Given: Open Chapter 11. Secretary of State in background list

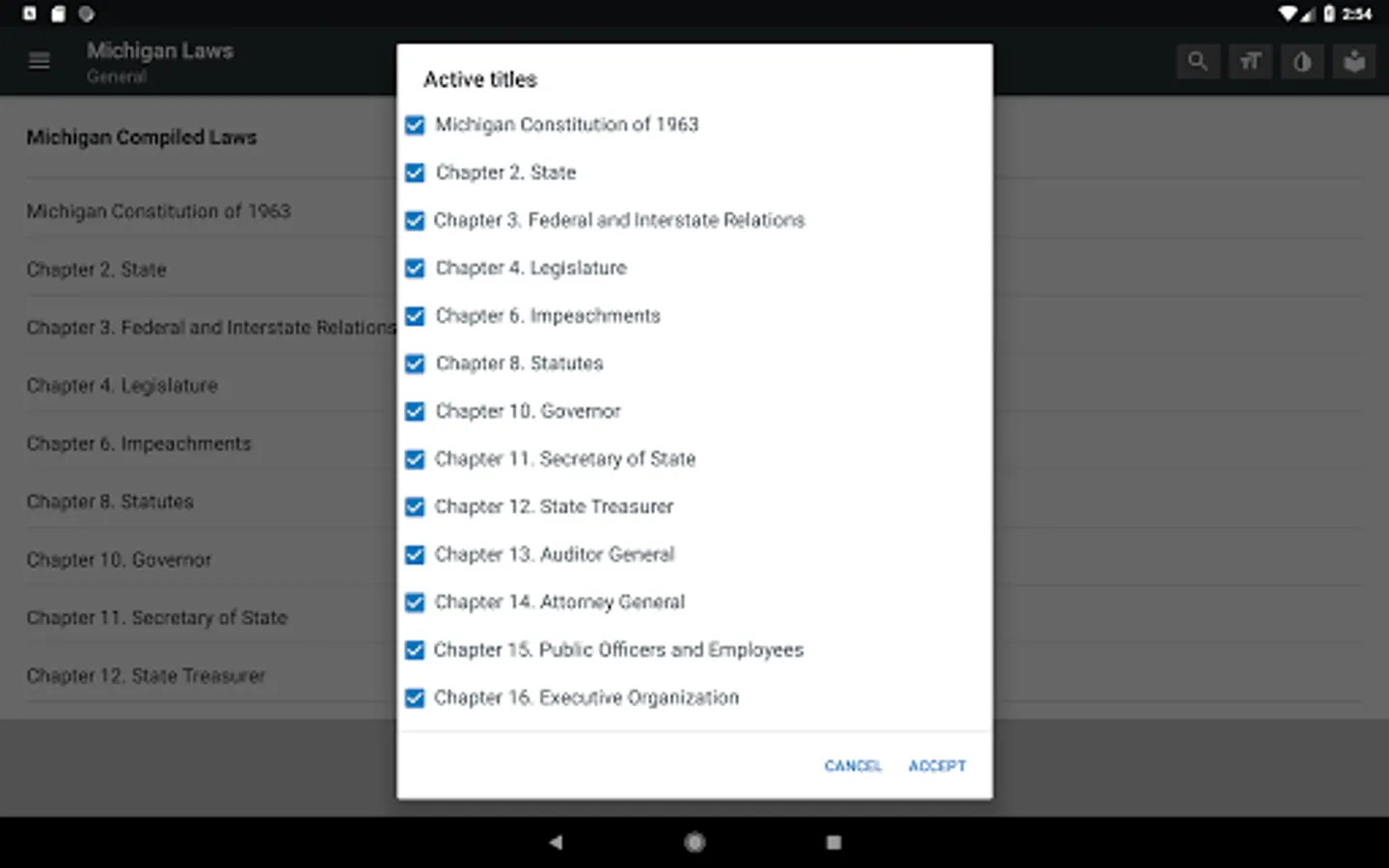Looking at the screenshot, I should tap(156, 617).
